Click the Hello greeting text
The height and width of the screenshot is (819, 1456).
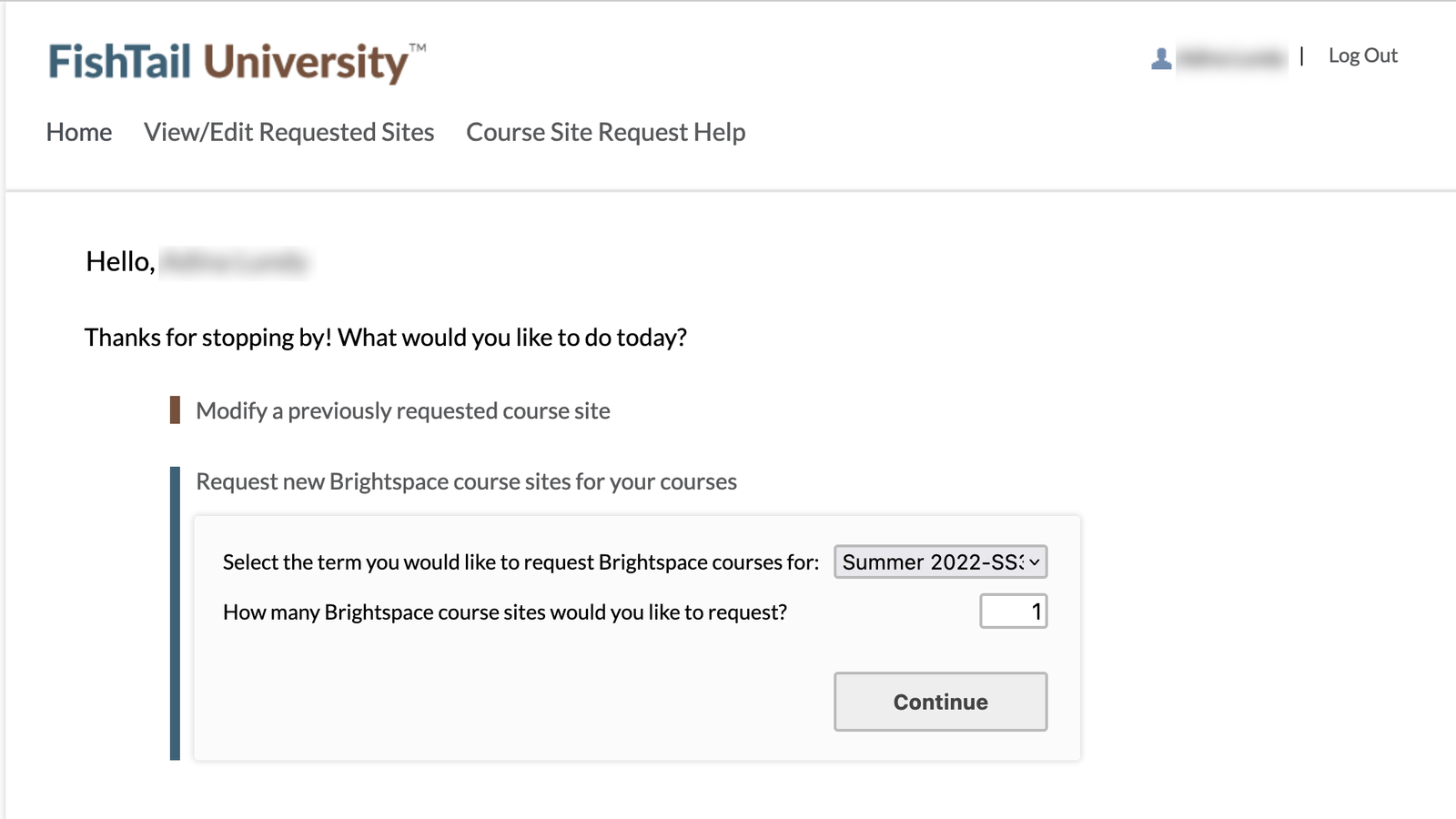point(120,262)
